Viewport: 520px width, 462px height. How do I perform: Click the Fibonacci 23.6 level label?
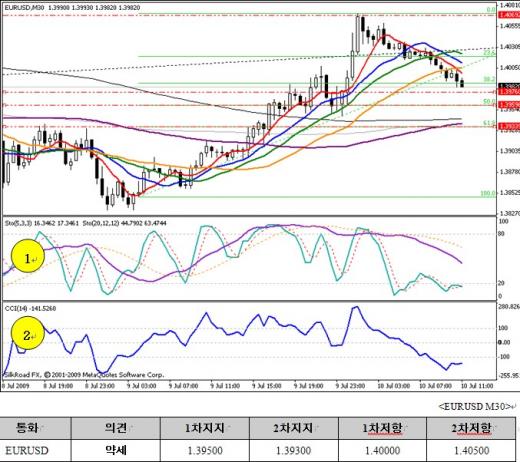click(x=489, y=53)
